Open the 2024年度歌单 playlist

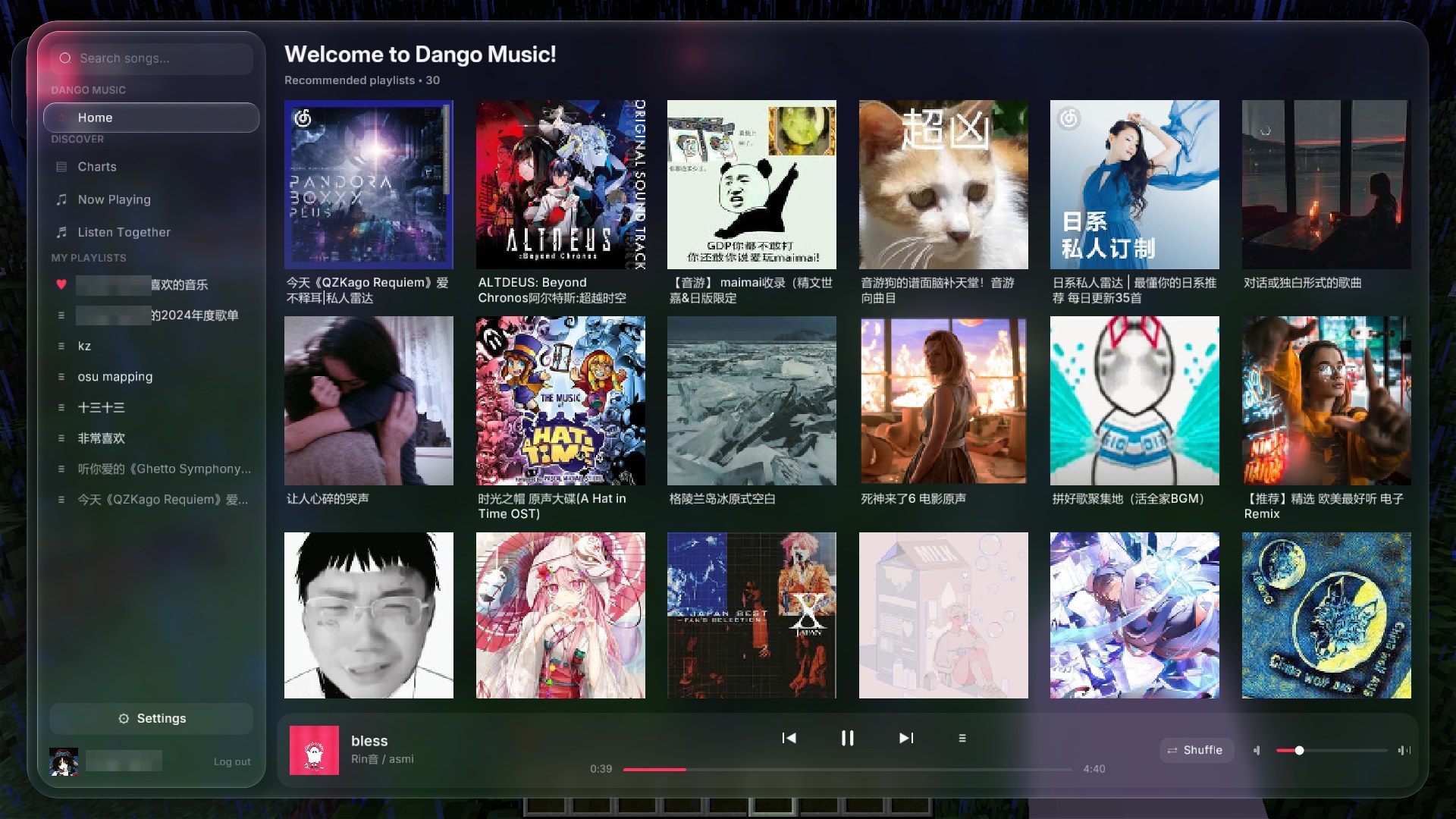pos(152,315)
